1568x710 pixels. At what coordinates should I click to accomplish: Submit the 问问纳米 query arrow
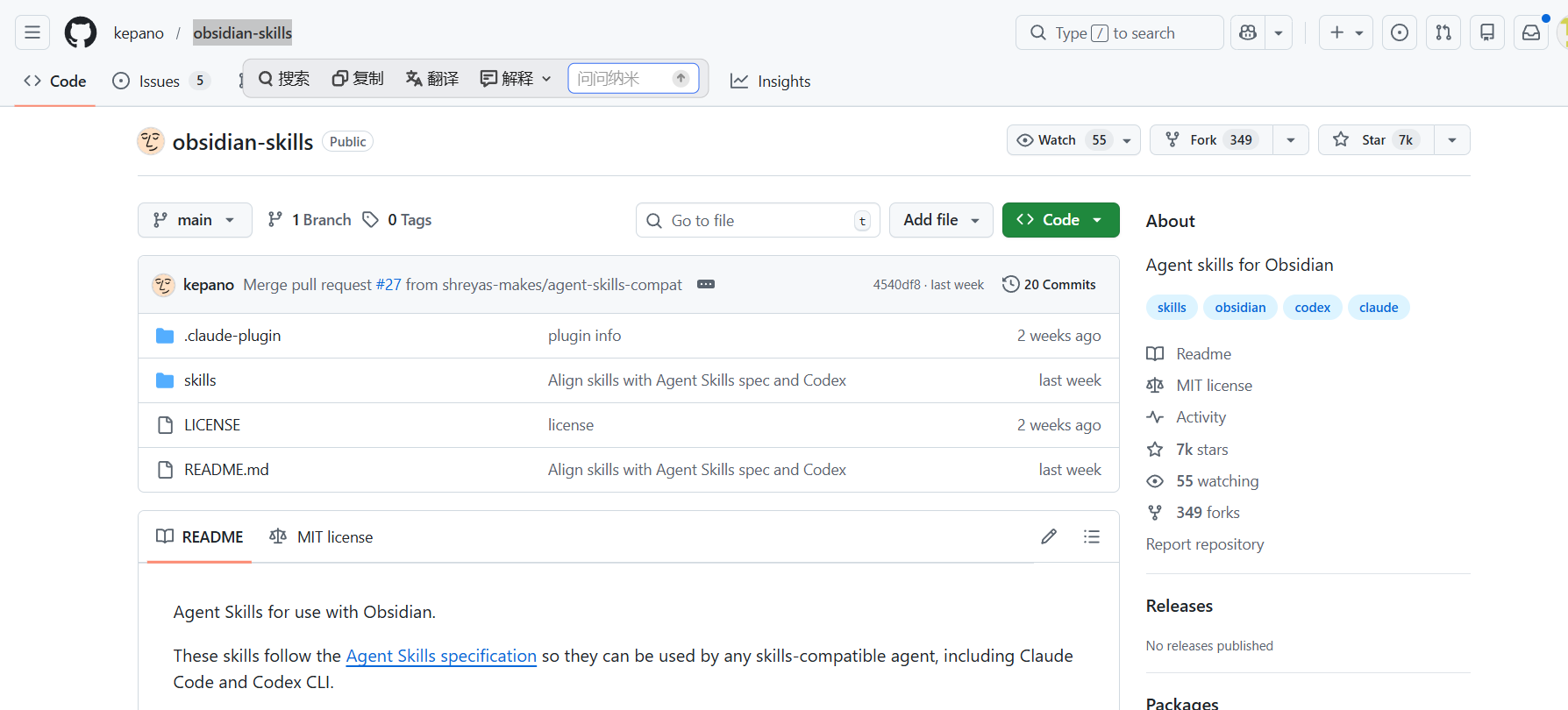pos(681,79)
